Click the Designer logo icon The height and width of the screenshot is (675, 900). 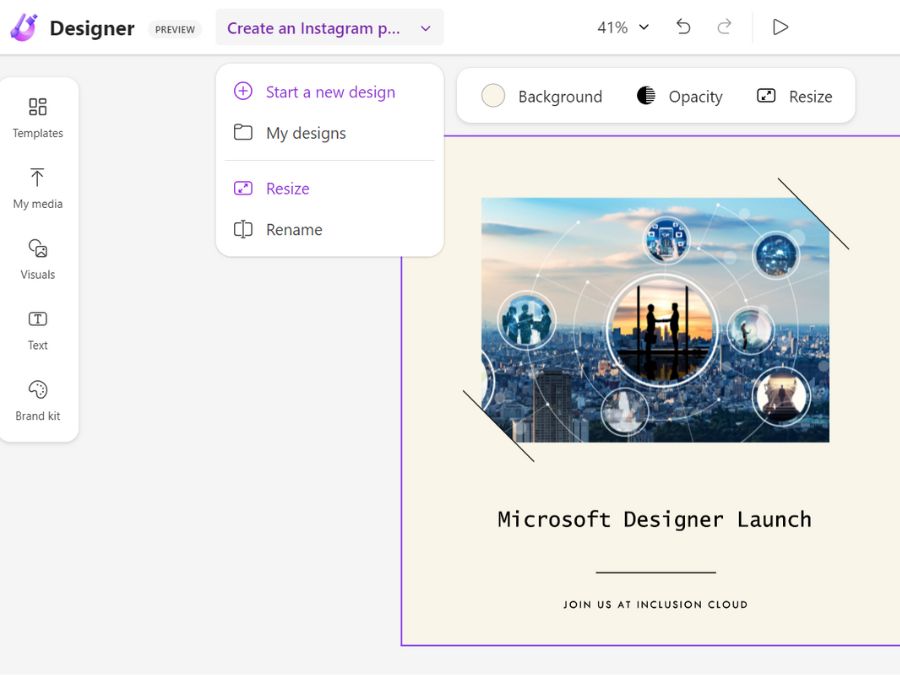[24, 28]
